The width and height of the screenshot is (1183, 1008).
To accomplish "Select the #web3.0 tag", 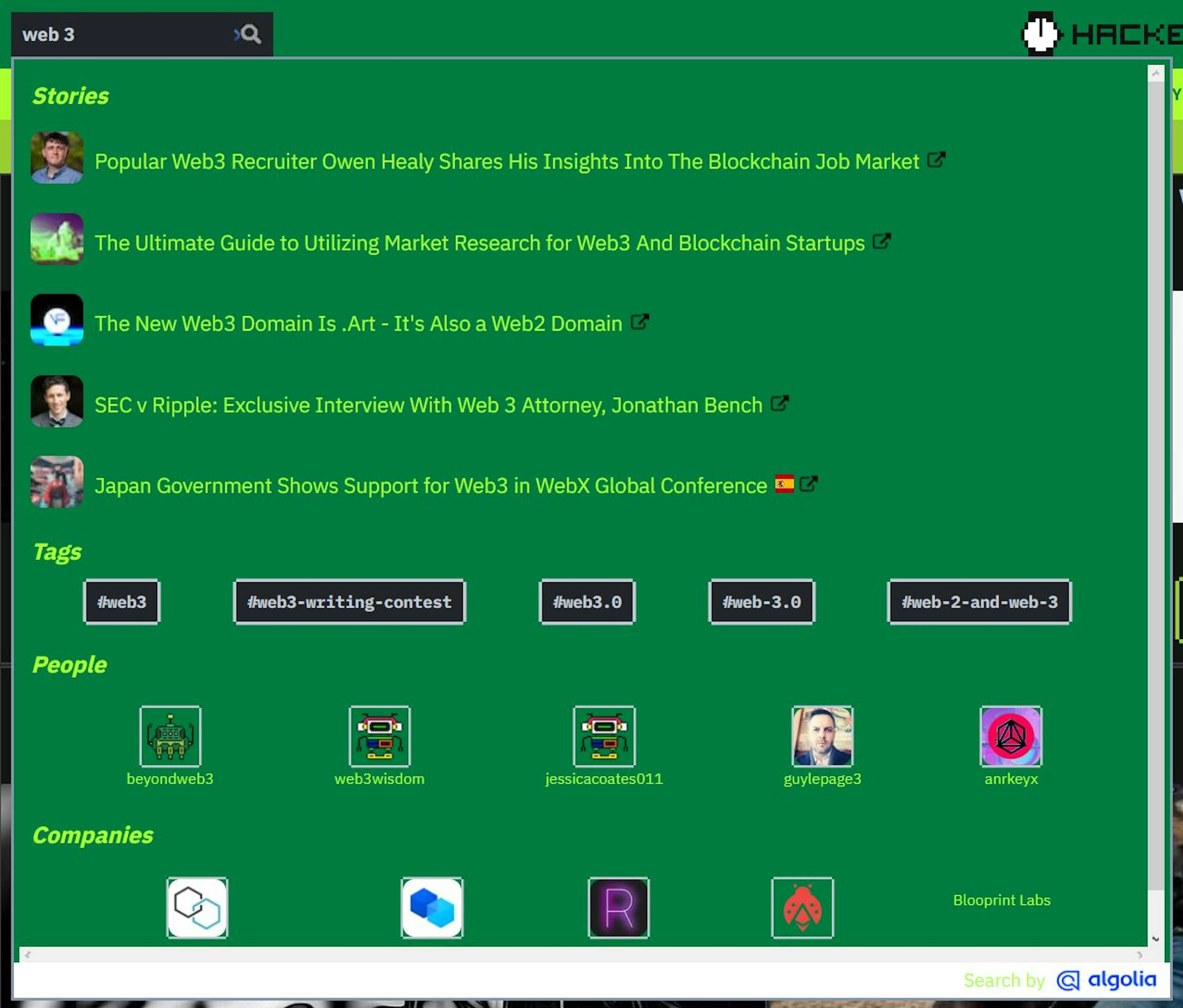I will (587, 602).
